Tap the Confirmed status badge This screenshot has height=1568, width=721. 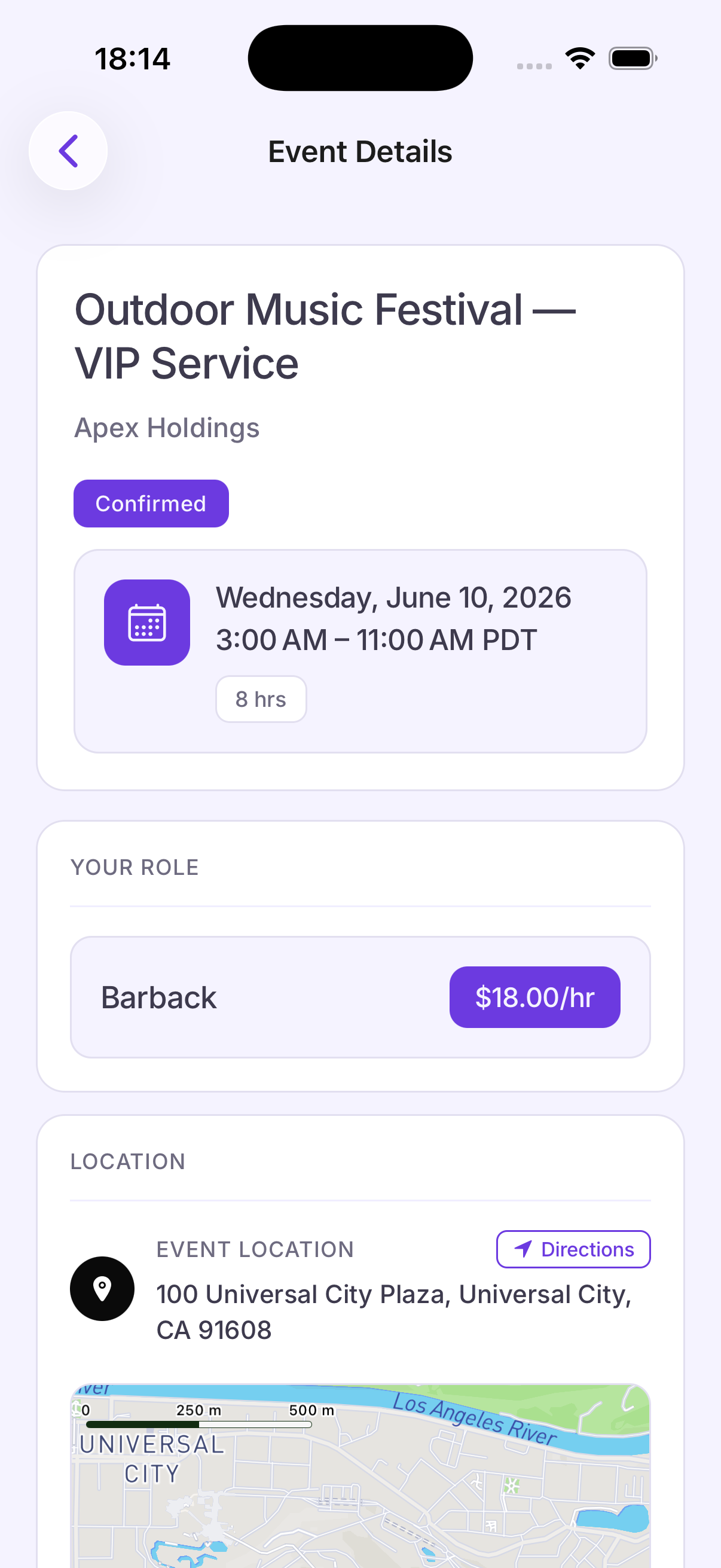pos(151,504)
